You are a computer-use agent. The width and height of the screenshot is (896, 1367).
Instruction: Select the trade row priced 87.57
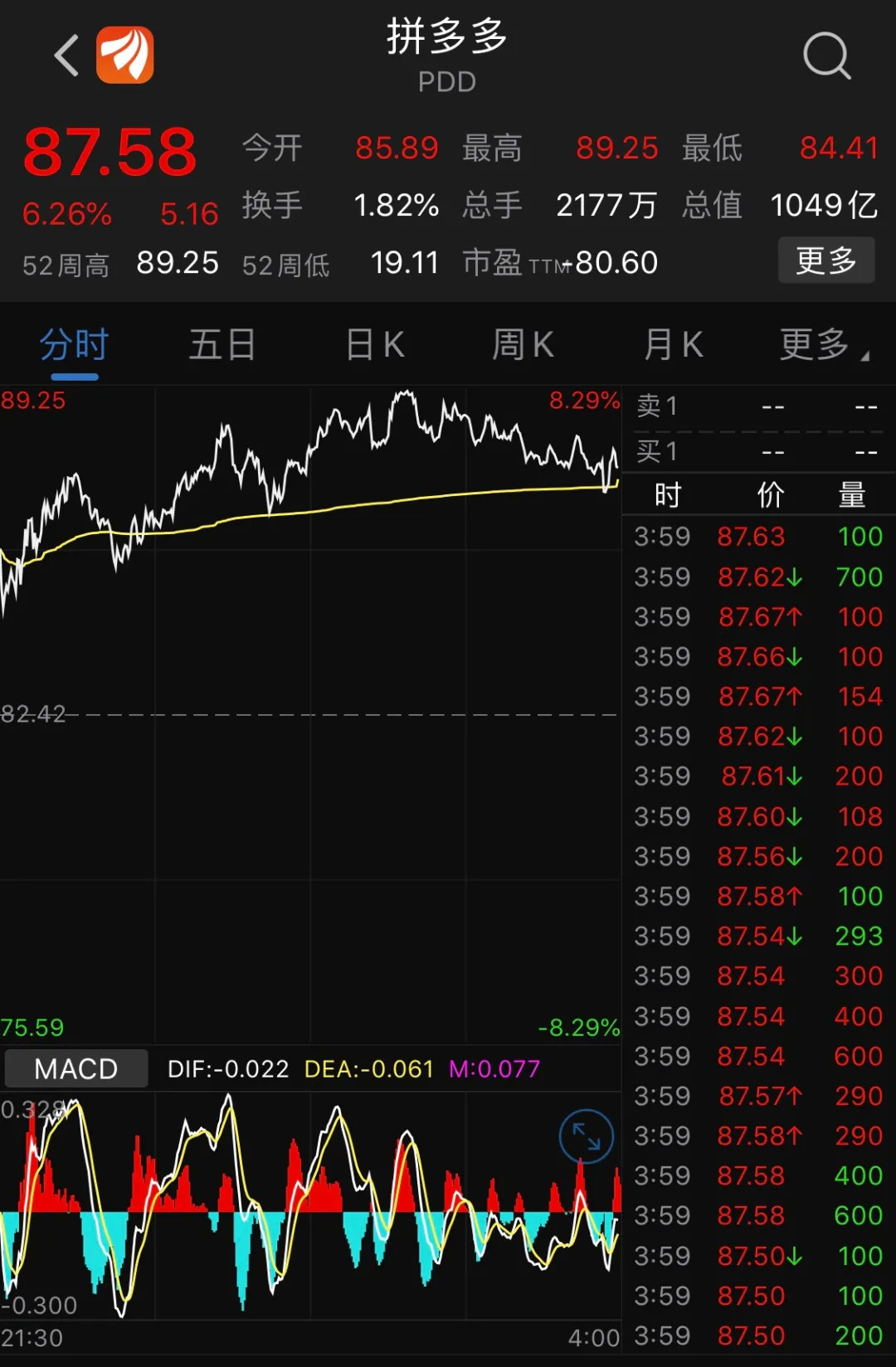point(758,1096)
